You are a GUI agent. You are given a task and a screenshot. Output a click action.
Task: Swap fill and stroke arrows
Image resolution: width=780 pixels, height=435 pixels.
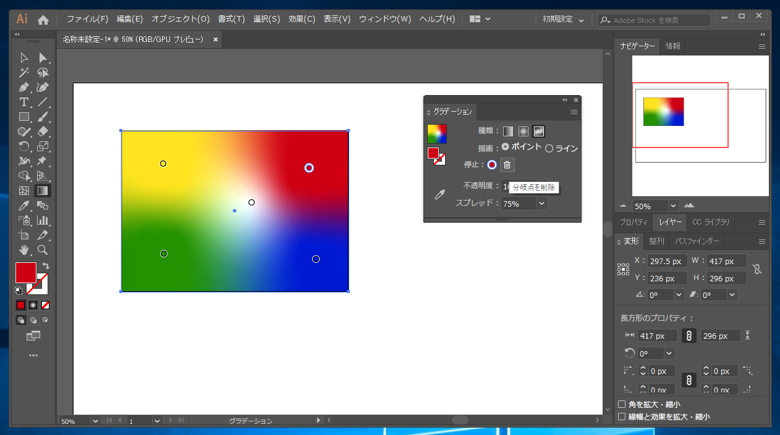pyautogui.click(x=45, y=266)
